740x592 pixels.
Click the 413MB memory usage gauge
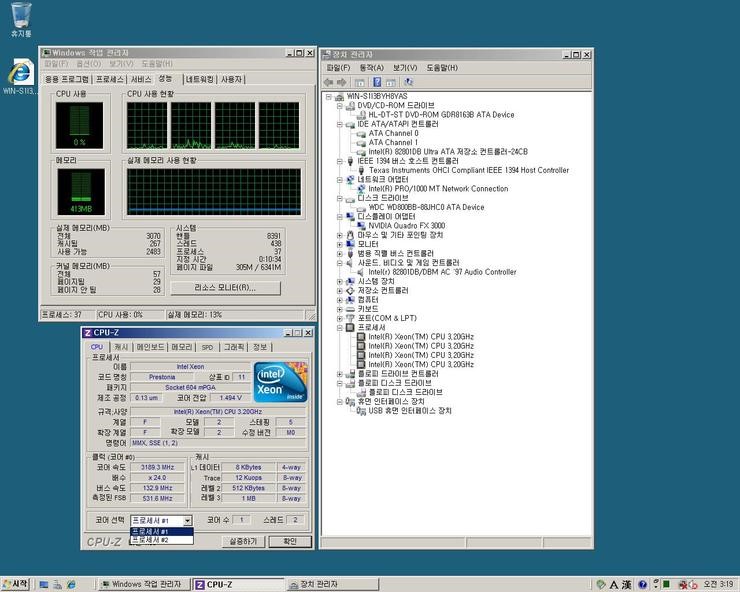pyautogui.click(x=81, y=191)
